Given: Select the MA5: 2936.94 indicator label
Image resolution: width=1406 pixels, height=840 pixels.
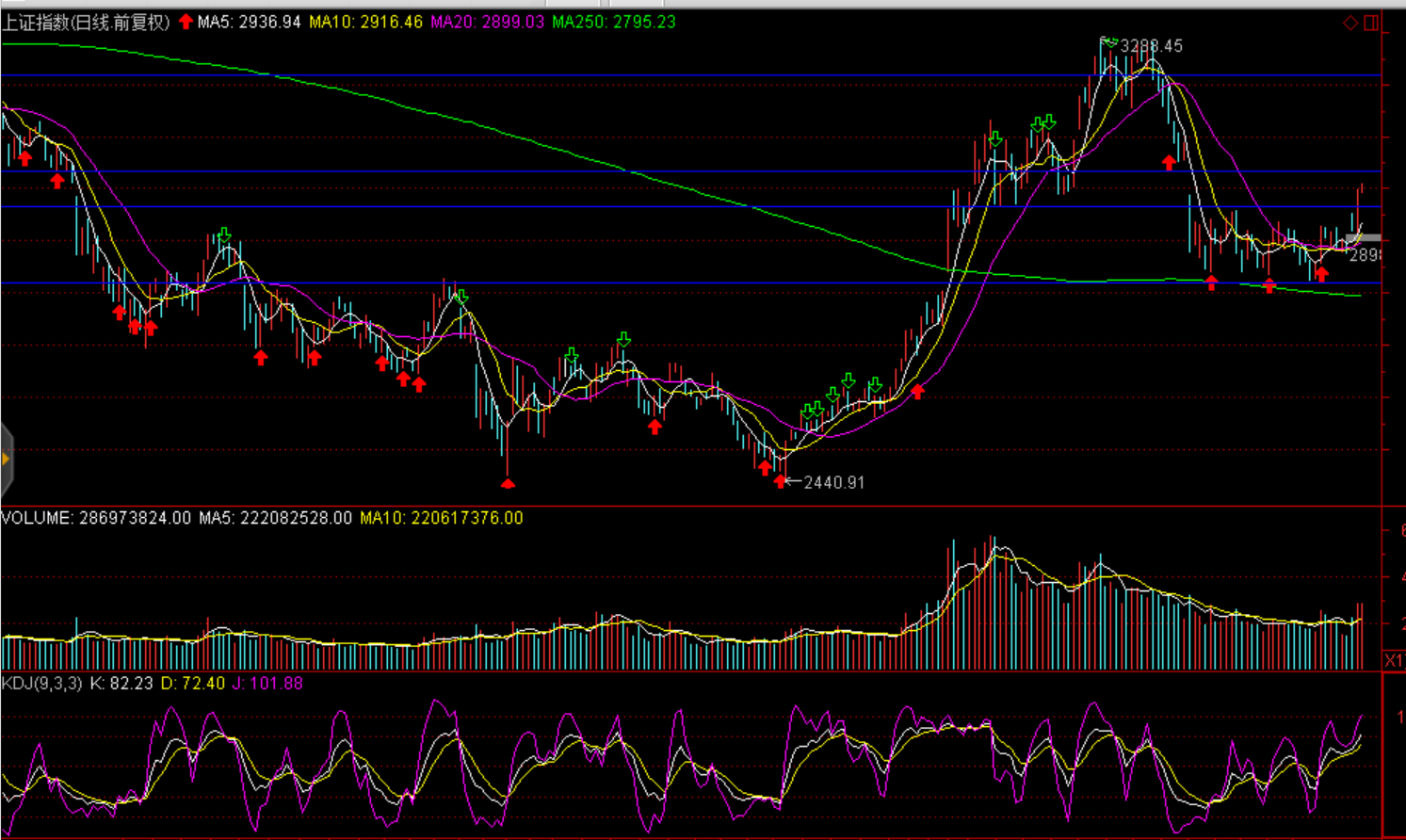Looking at the screenshot, I should pos(250,22).
